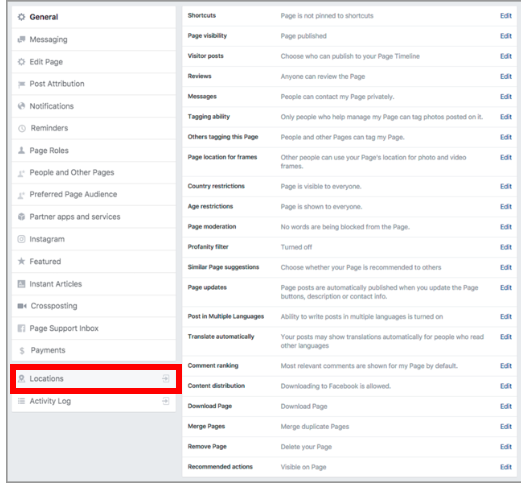Click the Instant Articles icon
Viewport: 521px width, 483px height.
tap(21, 284)
